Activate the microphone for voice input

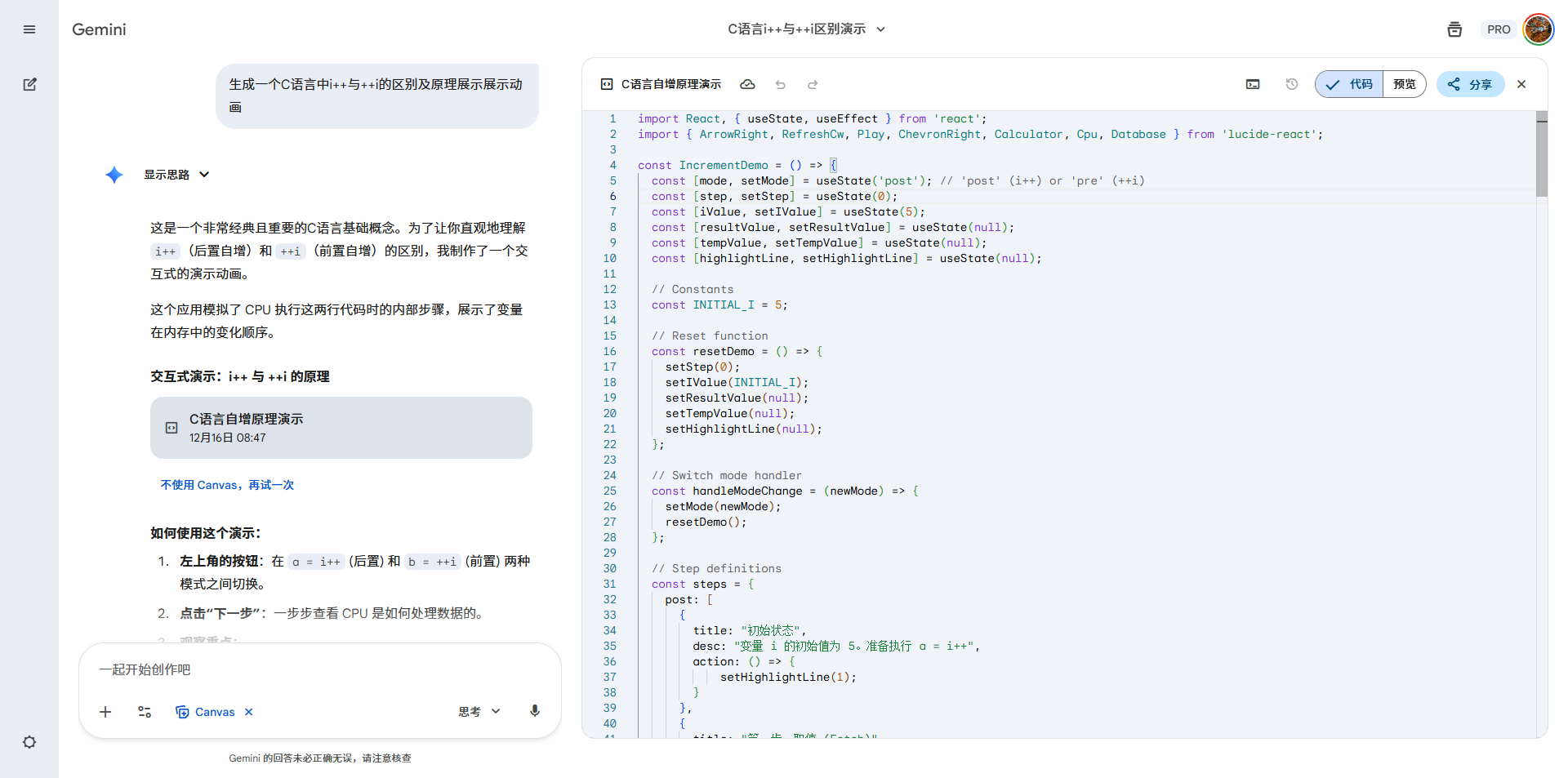click(535, 711)
